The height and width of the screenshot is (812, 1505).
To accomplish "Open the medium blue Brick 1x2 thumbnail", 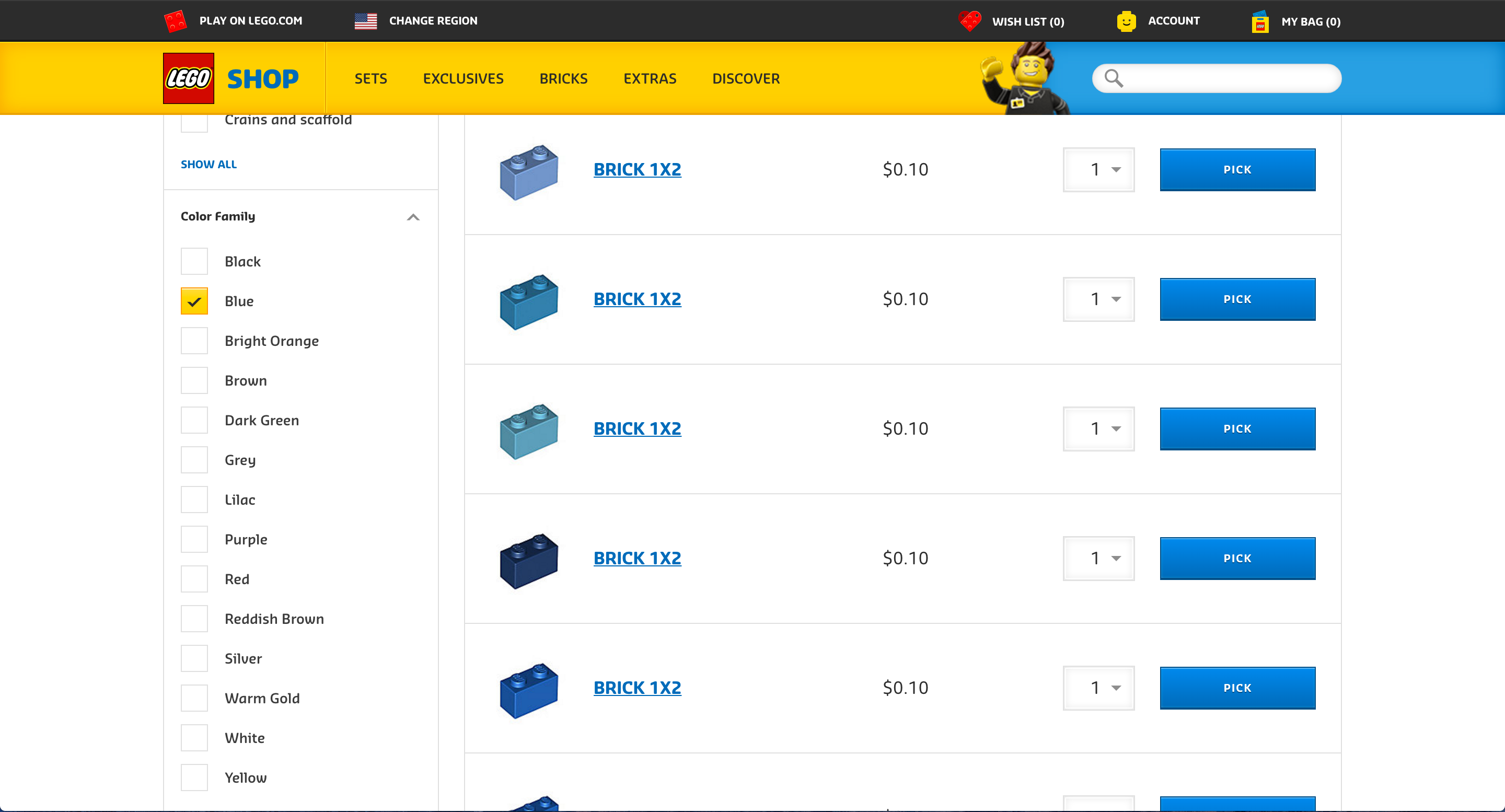I will point(529,172).
